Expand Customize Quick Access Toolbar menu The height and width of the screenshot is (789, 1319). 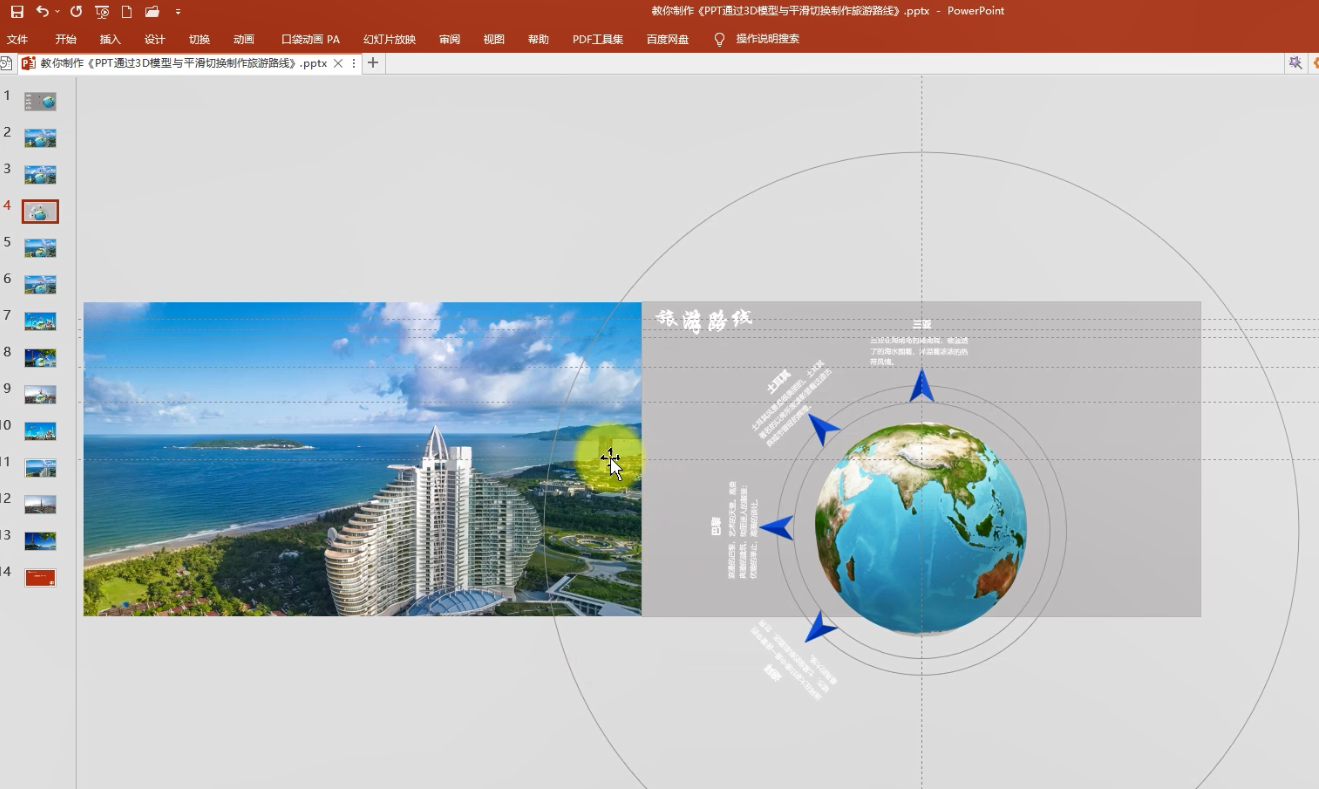point(178,12)
